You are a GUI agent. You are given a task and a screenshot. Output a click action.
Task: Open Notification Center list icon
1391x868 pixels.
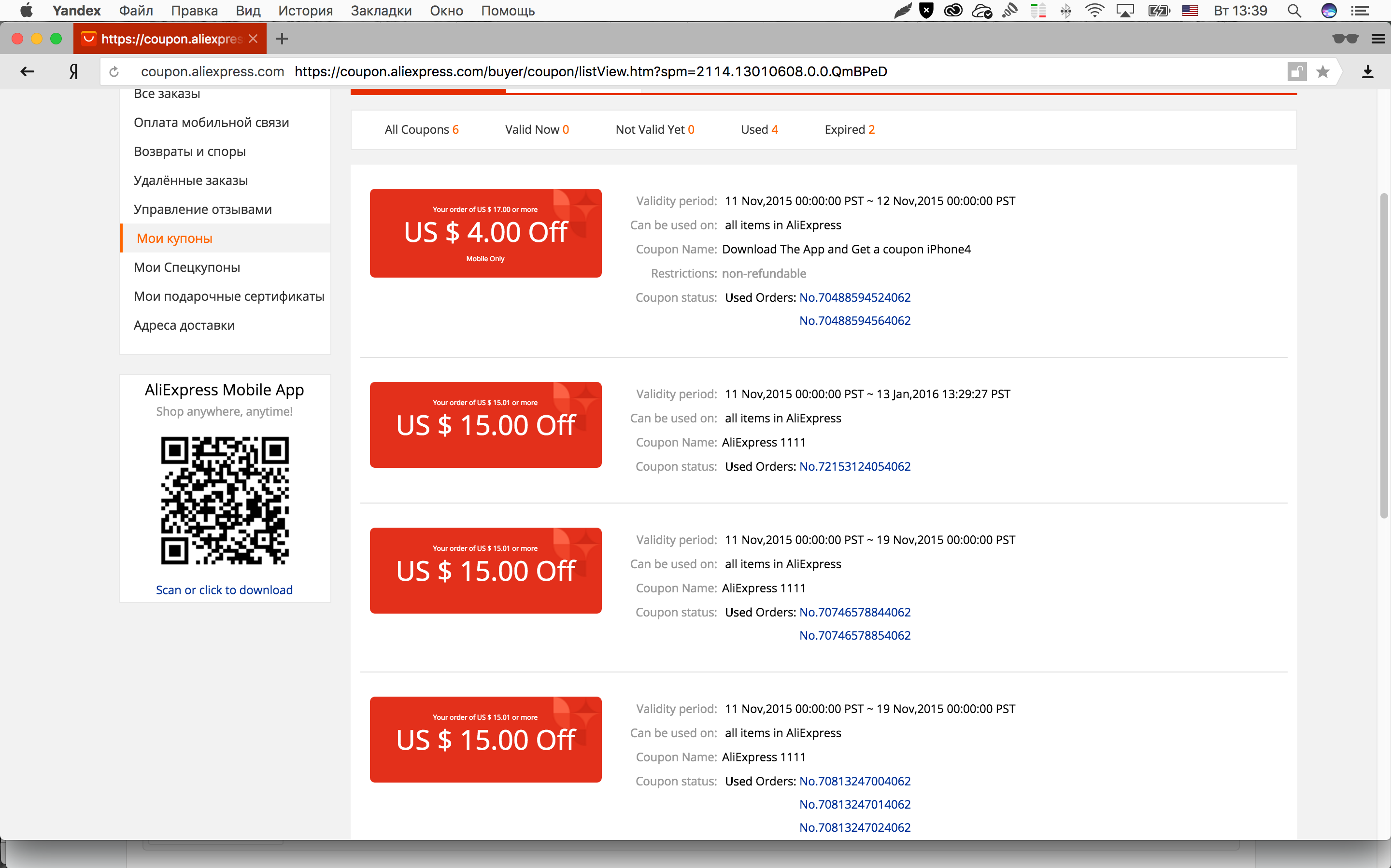1360,10
